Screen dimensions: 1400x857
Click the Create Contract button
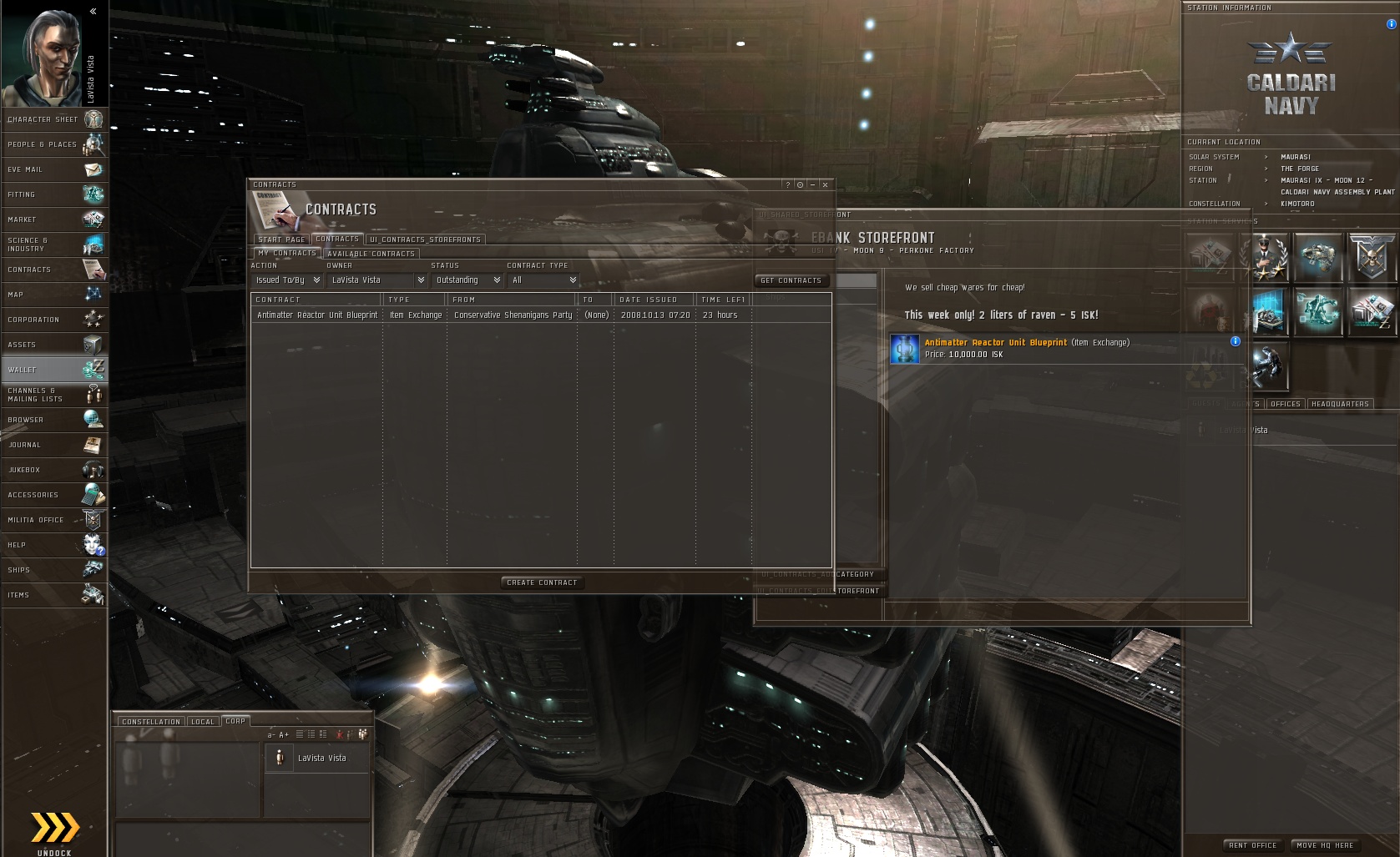542,582
